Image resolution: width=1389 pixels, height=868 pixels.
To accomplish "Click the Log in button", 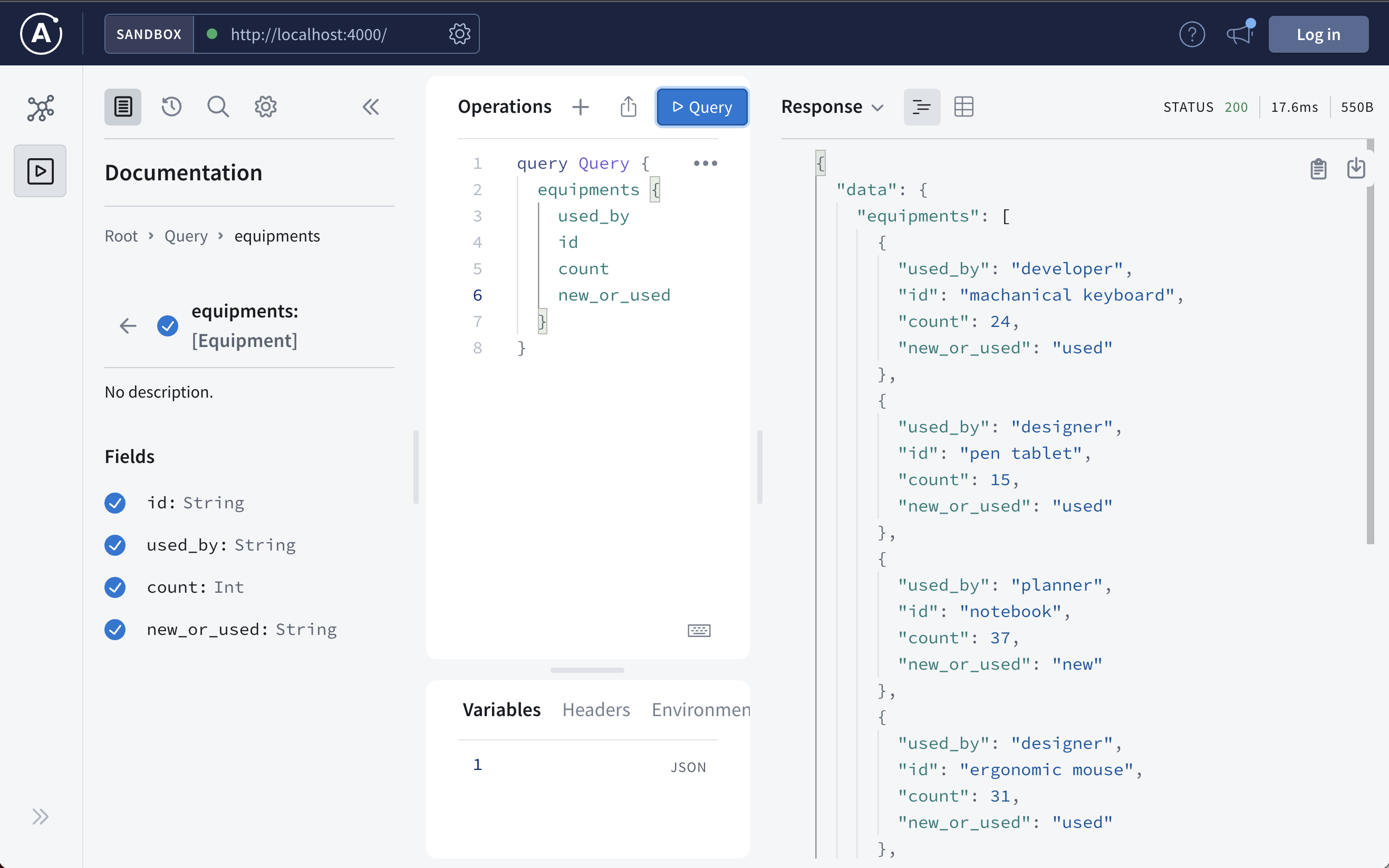I will 1318,34.
